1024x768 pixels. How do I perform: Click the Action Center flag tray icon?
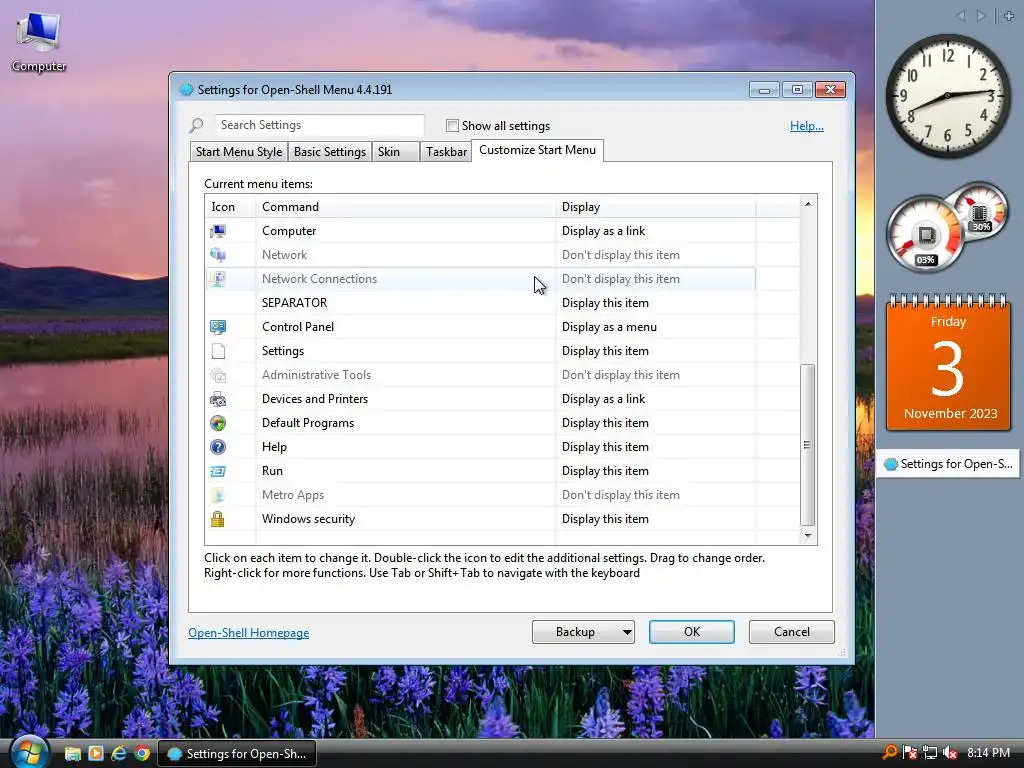(x=910, y=753)
